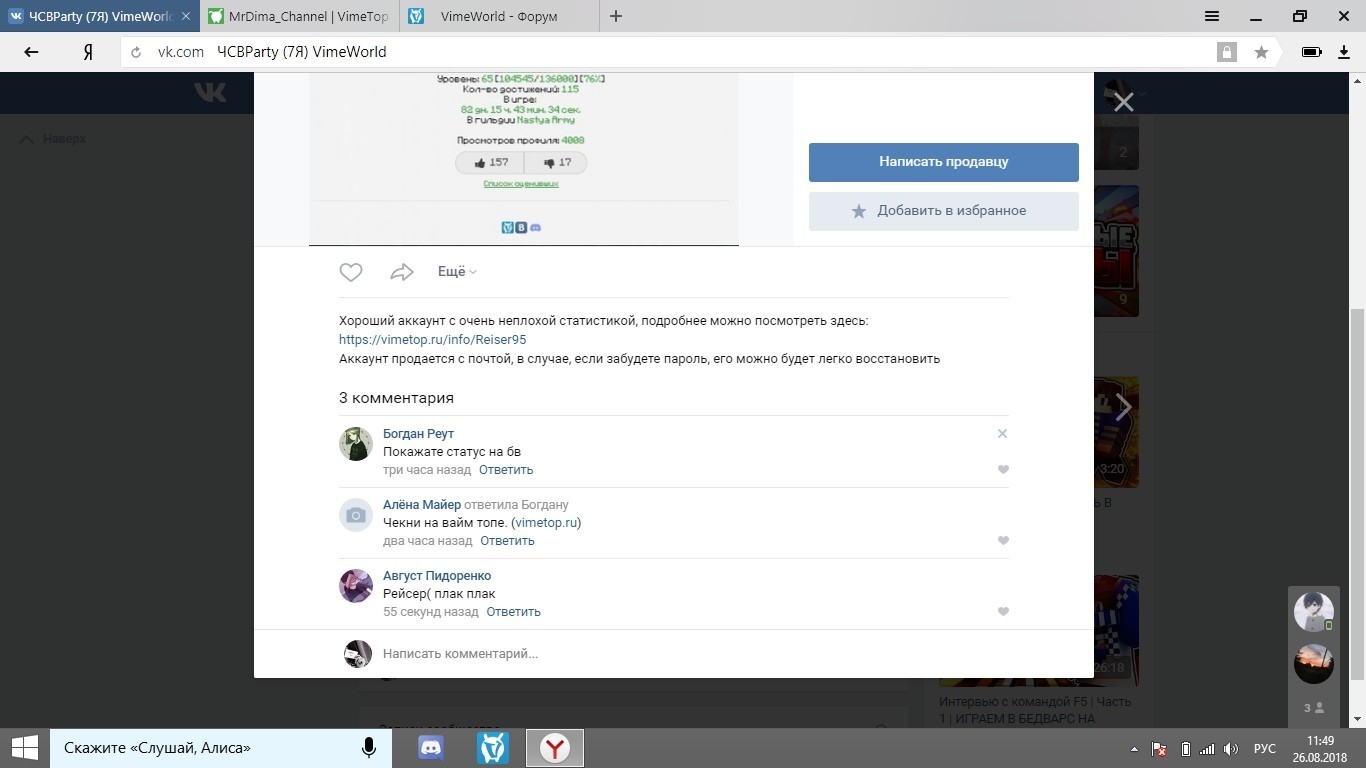Open the browser hamburger menu
This screenshot has width=1366, height=768.
pyautogui.click(x=1212, y=16)
